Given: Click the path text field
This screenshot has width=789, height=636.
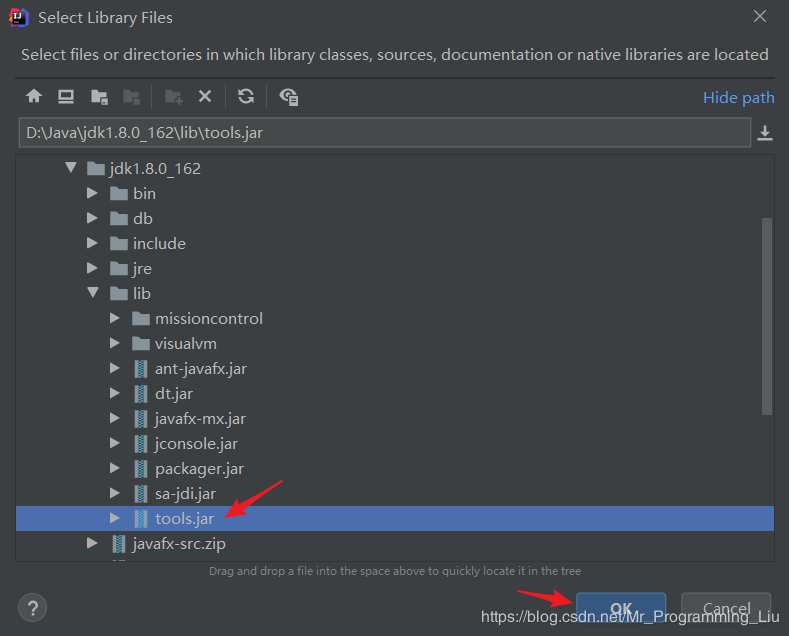Looking at the screenshot, I should click(385, 133).
